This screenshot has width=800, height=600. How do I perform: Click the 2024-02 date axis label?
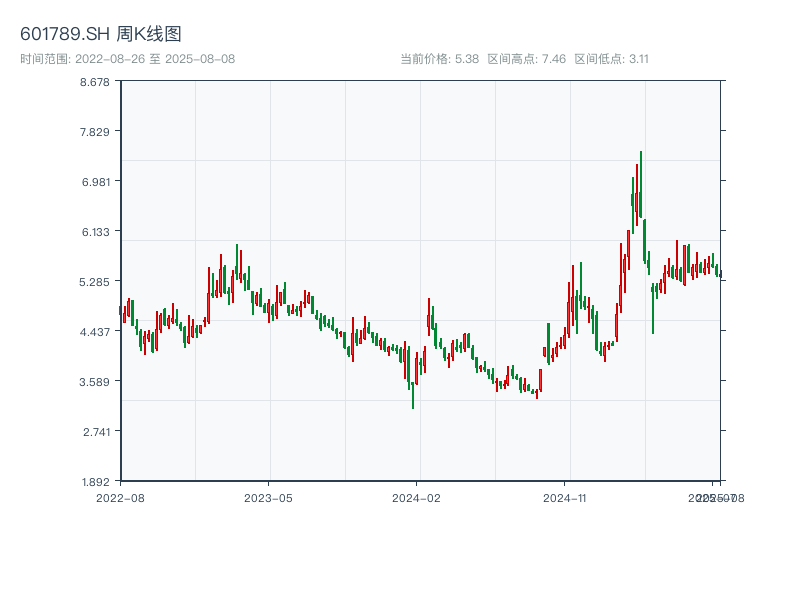[x=417, y=497]
